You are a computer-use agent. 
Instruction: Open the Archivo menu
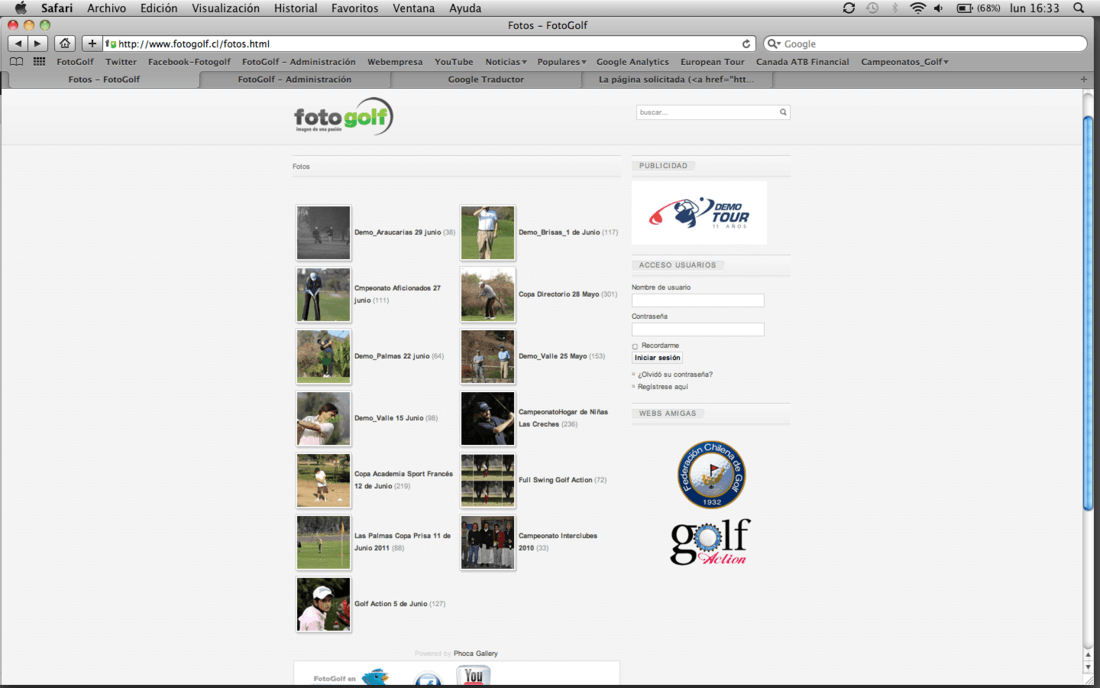coord(107,8)
